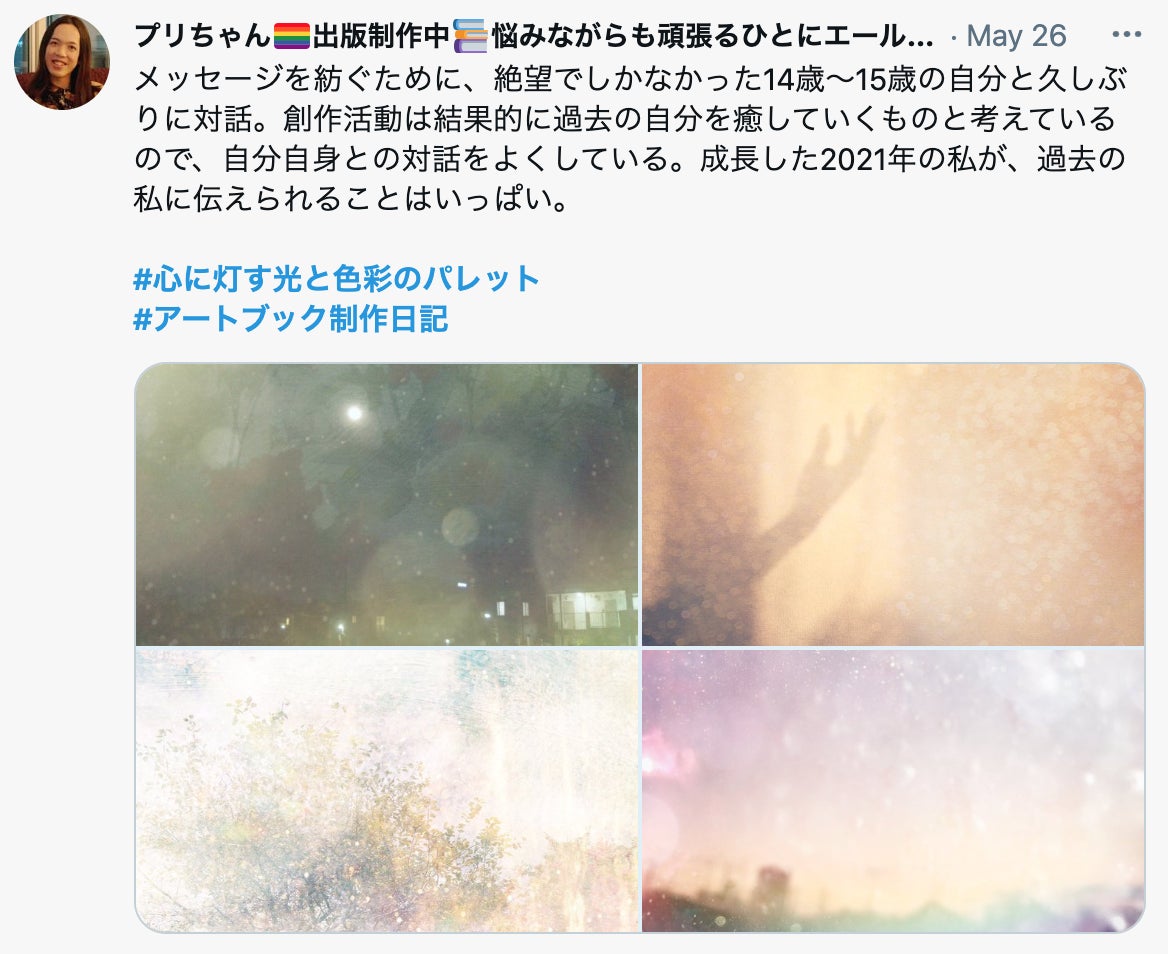Image resolution: width=1168 pixels, height=954 pixels.
Task: Open hashtag #アートブック制作日記
Action: [x=291, y=319]
